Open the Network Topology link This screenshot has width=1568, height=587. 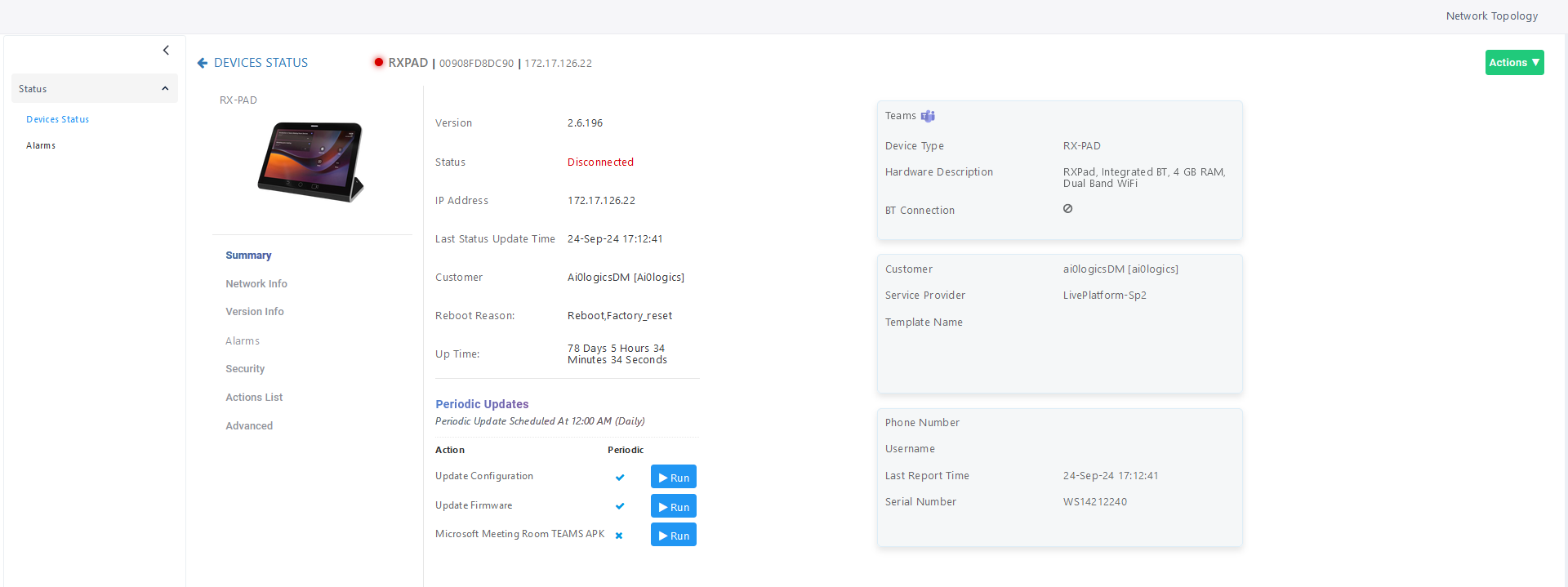tap(1491, 16)
